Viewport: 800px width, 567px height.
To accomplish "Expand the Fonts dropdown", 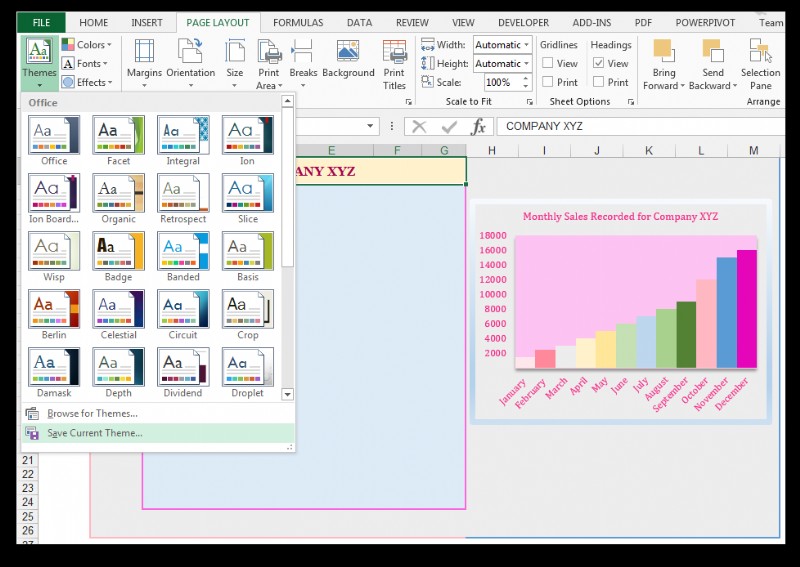I will (x=85, y=63).
